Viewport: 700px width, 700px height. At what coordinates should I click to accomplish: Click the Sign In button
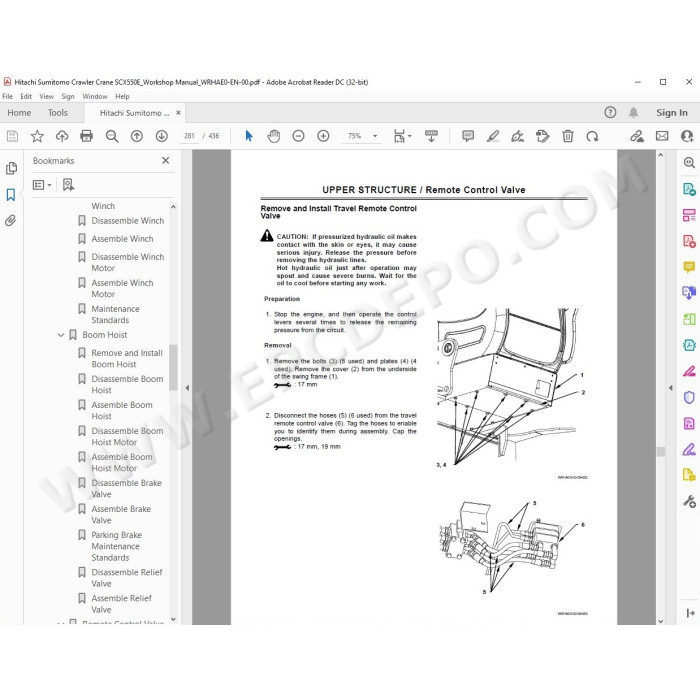[671, 112]
